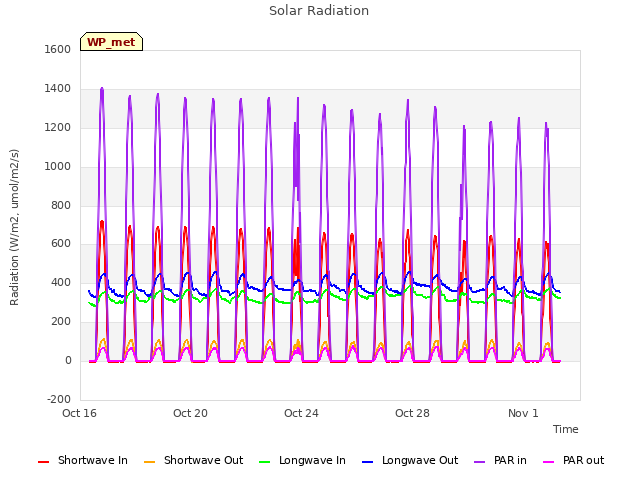Click the 1000 y-axis tick label
Screen dimensions: 640x480
(x=58, y=167)
